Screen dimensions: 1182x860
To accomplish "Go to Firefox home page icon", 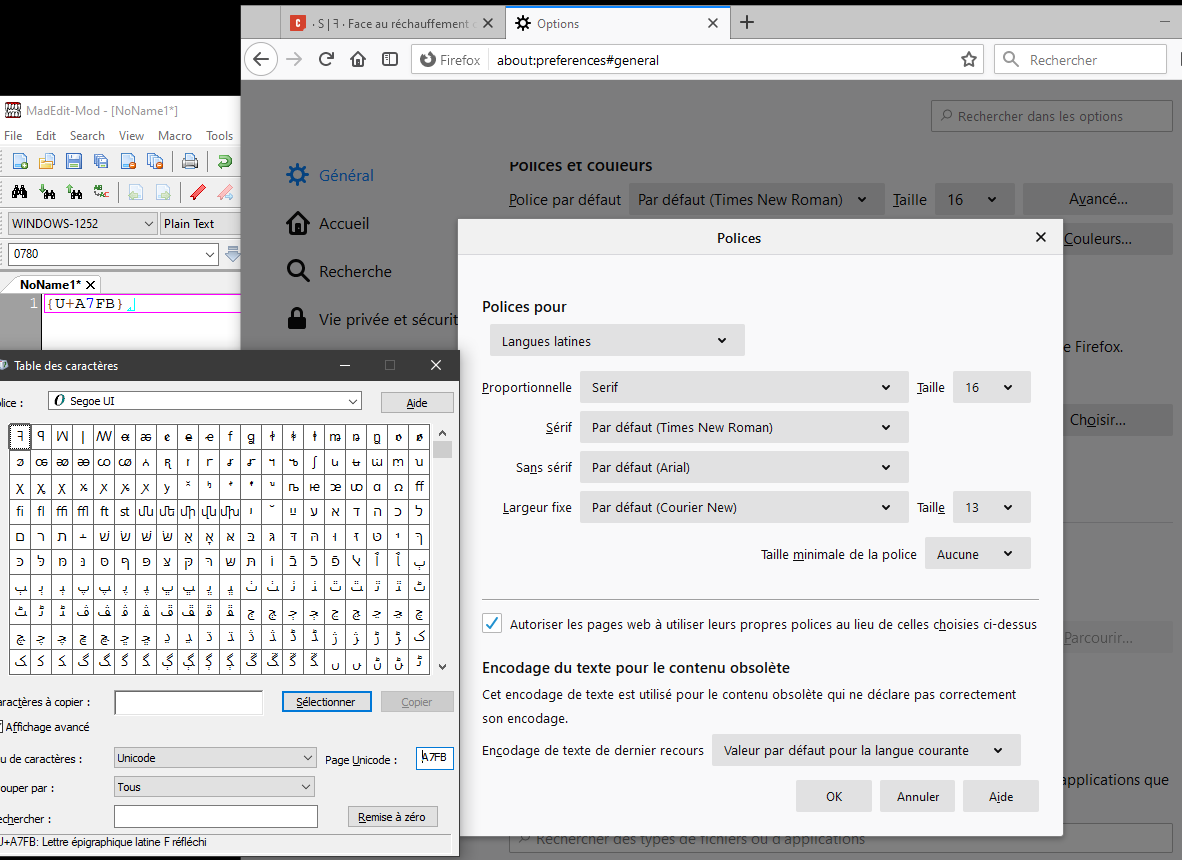I will coord(358,60).
